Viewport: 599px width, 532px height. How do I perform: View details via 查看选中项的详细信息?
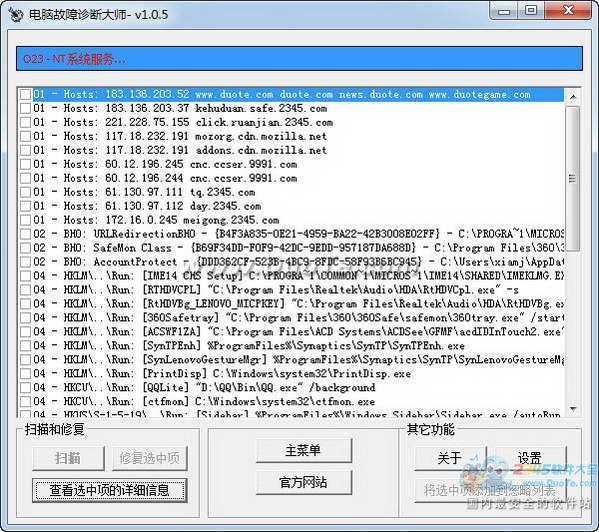click(110, 490)
